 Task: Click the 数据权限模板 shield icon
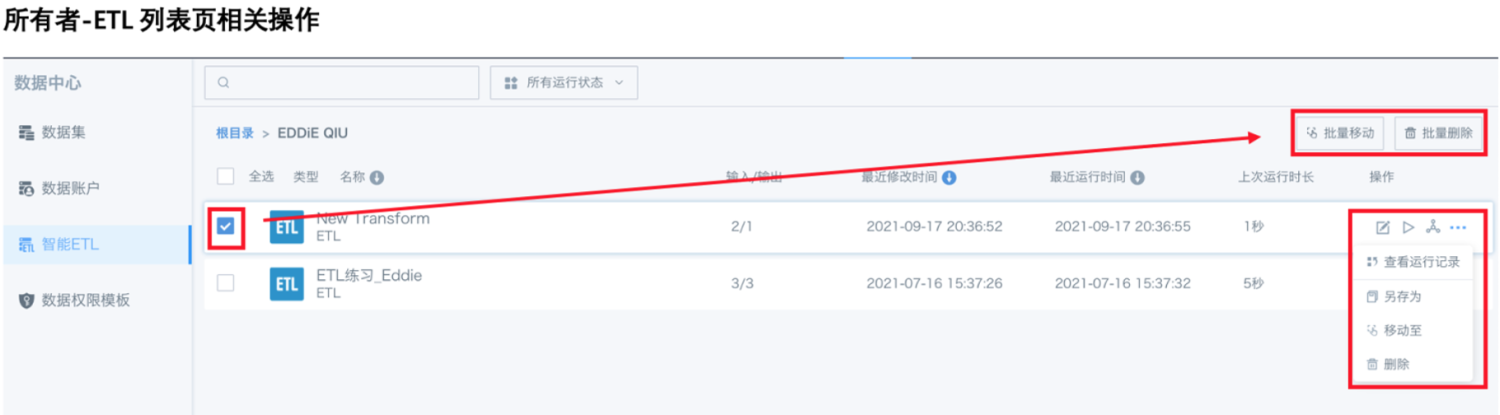tap(27, 301)
